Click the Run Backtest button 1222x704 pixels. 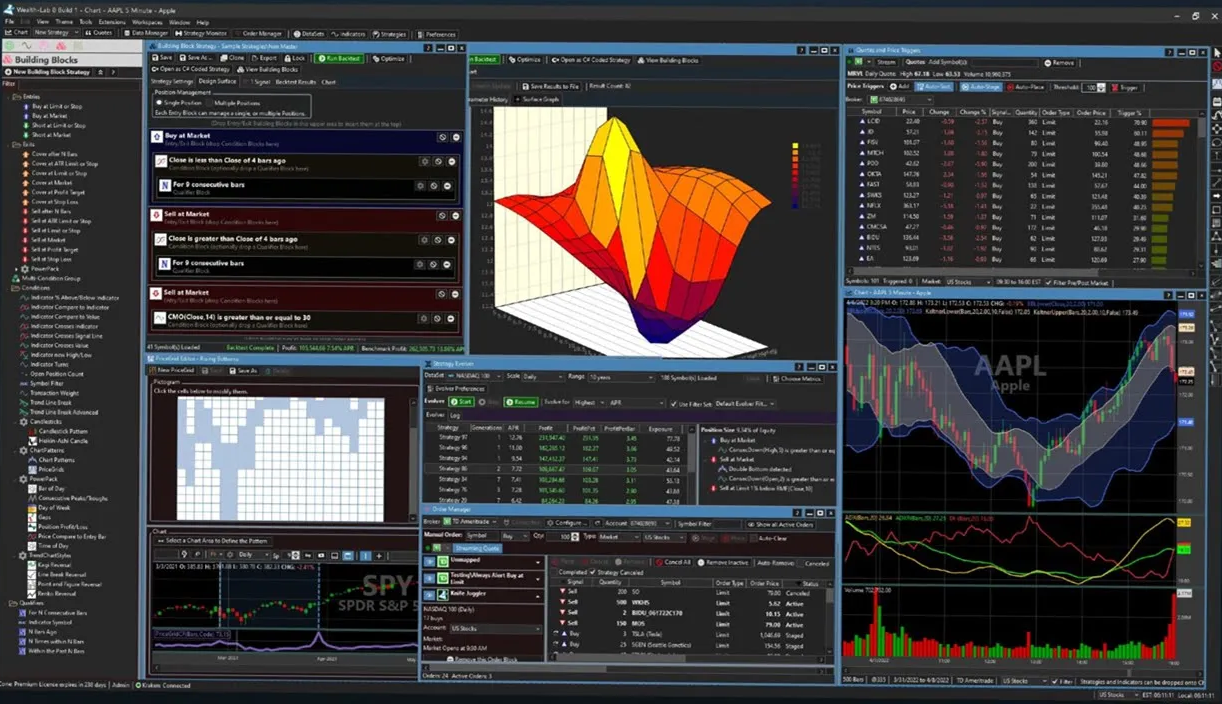tap(341, 58)
